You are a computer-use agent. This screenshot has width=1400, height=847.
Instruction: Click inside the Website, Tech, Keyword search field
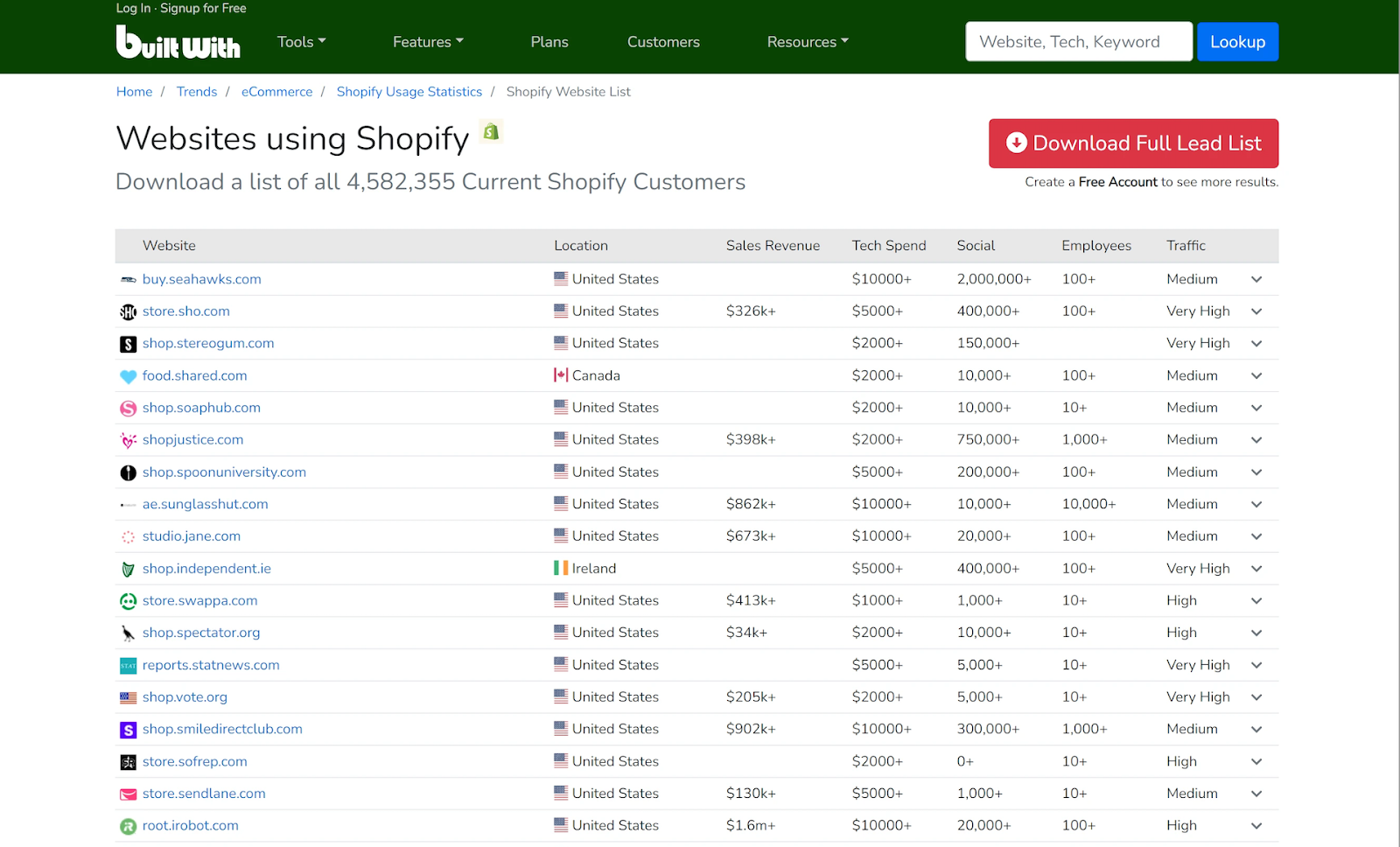point(1078,41)
